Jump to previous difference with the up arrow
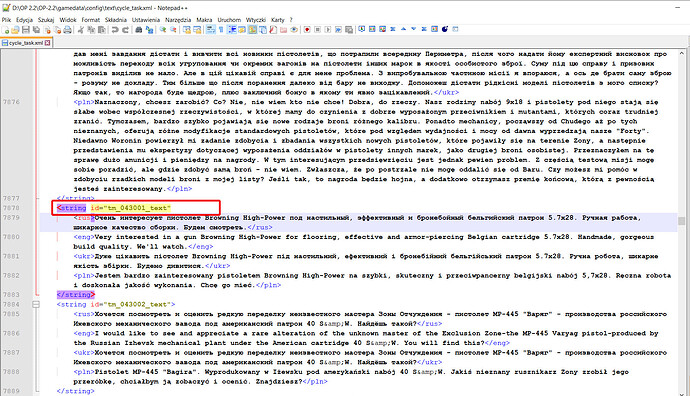Image resolution: width=690 pixels, height=396 pixels. coord(403,29)
